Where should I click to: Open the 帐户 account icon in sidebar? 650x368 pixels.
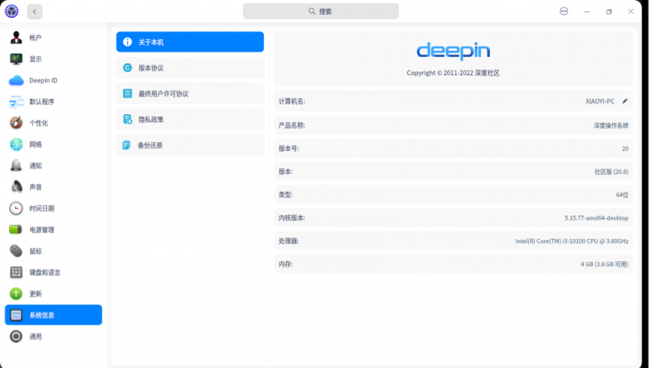point(16,38)
